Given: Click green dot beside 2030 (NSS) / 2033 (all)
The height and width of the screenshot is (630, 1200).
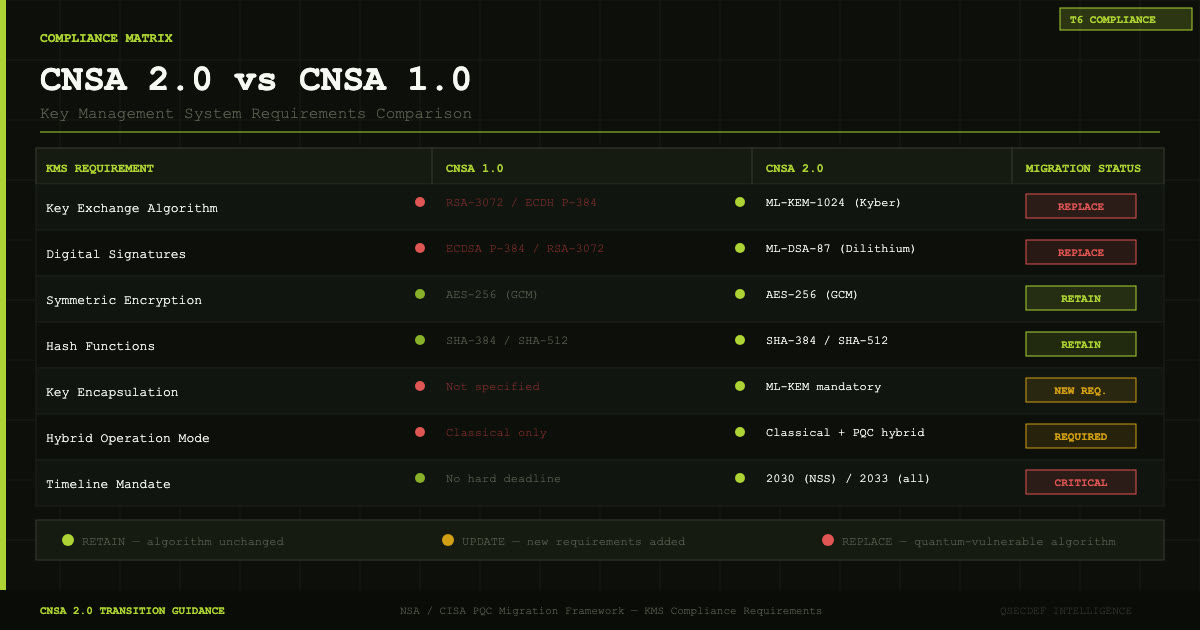Looking at the screenshot, I should 740,478.
